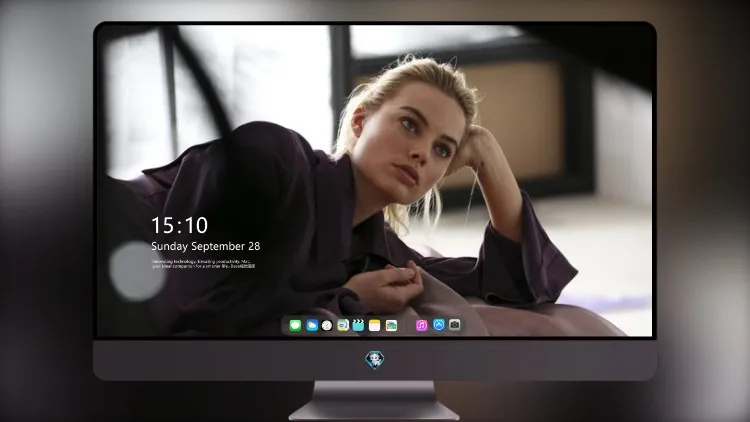750x422 pixels.
Task: Launch the pink Music app in dock
Action: coord(421,326)
